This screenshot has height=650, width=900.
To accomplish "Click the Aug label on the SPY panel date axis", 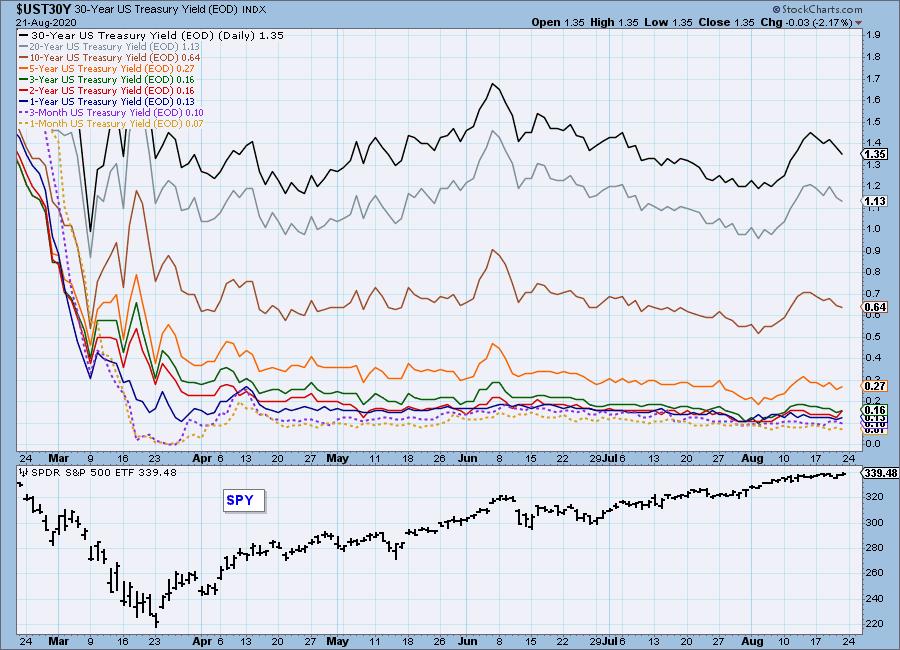I will 752,641.
